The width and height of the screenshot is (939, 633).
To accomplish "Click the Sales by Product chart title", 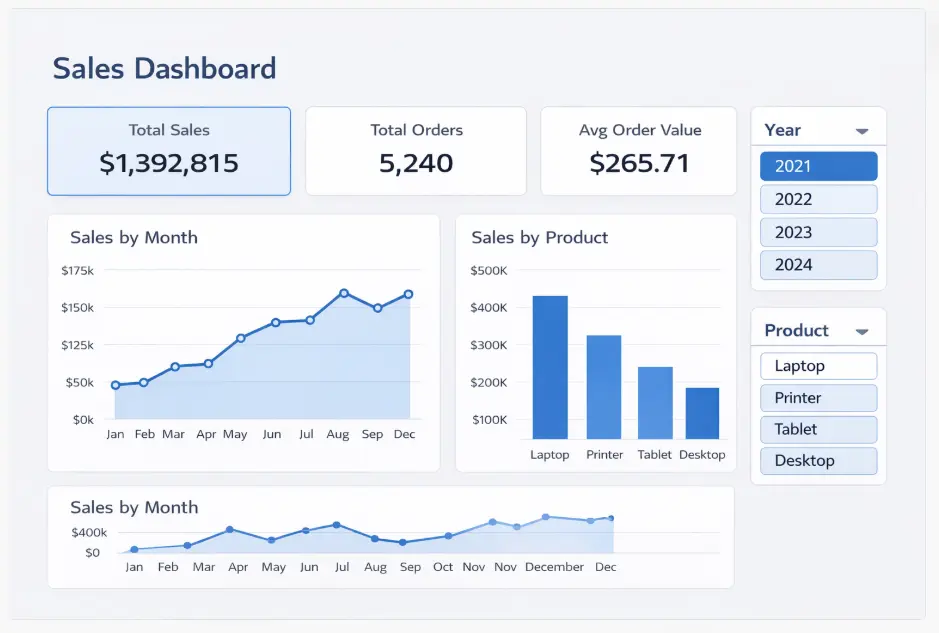I will coord(540,238).
